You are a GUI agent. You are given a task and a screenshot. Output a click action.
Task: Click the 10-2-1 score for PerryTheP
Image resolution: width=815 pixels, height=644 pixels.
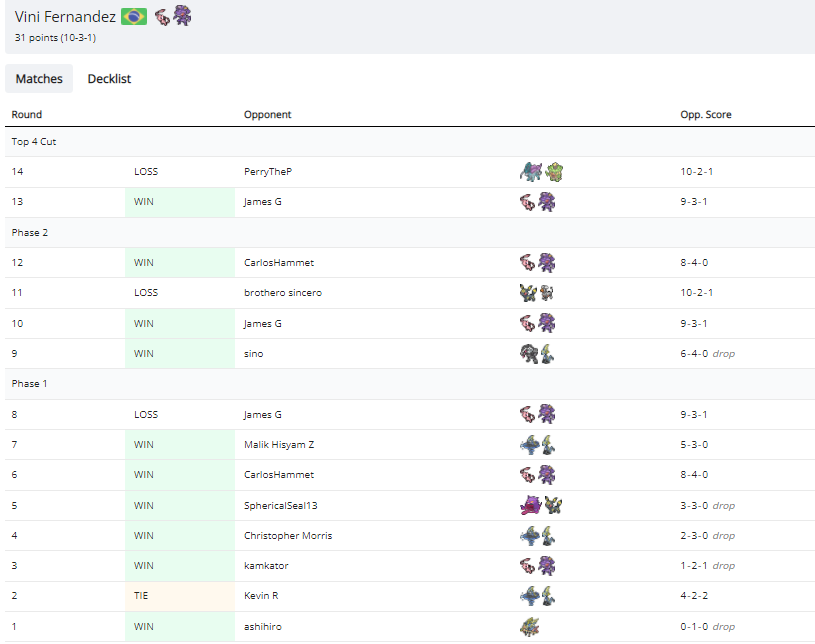pos(696,172)
